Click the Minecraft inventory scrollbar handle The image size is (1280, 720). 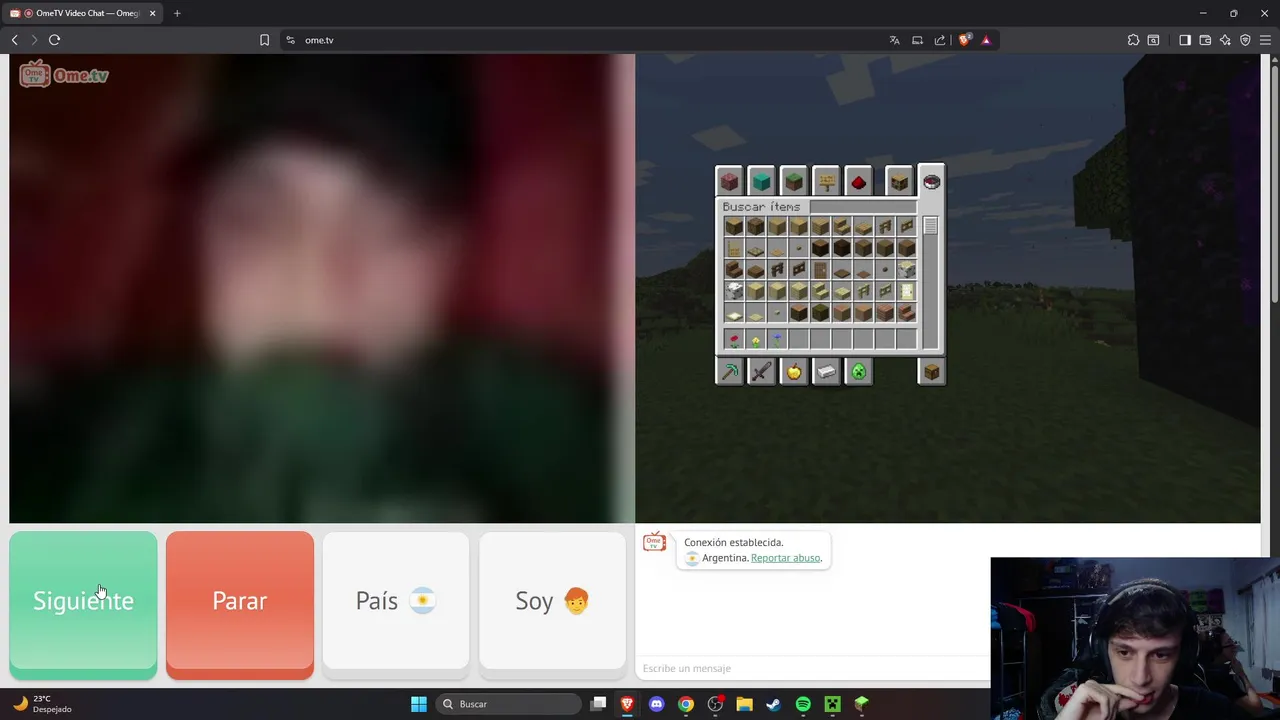[930, 226]
